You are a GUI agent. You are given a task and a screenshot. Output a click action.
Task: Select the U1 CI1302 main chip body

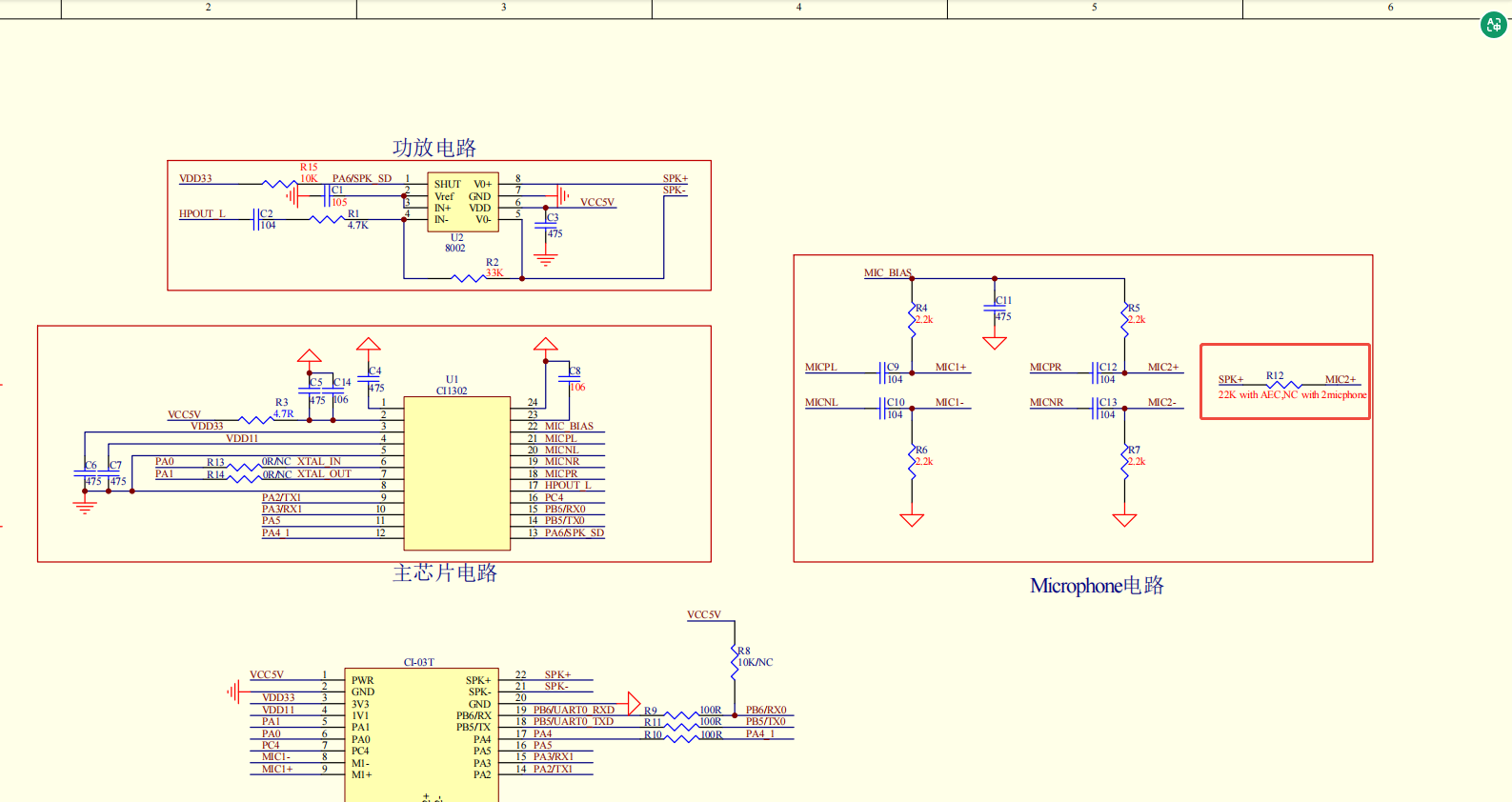coord(456,473)
